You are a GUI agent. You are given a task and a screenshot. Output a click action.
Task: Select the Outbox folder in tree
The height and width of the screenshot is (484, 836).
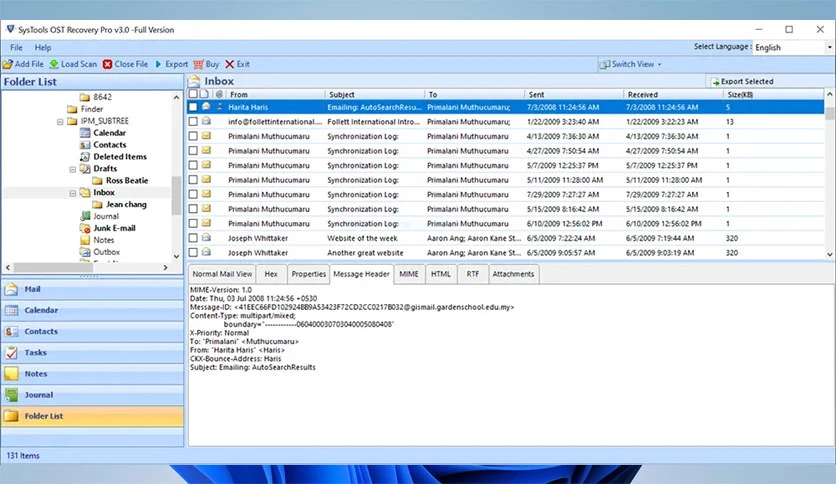(107, 252)
